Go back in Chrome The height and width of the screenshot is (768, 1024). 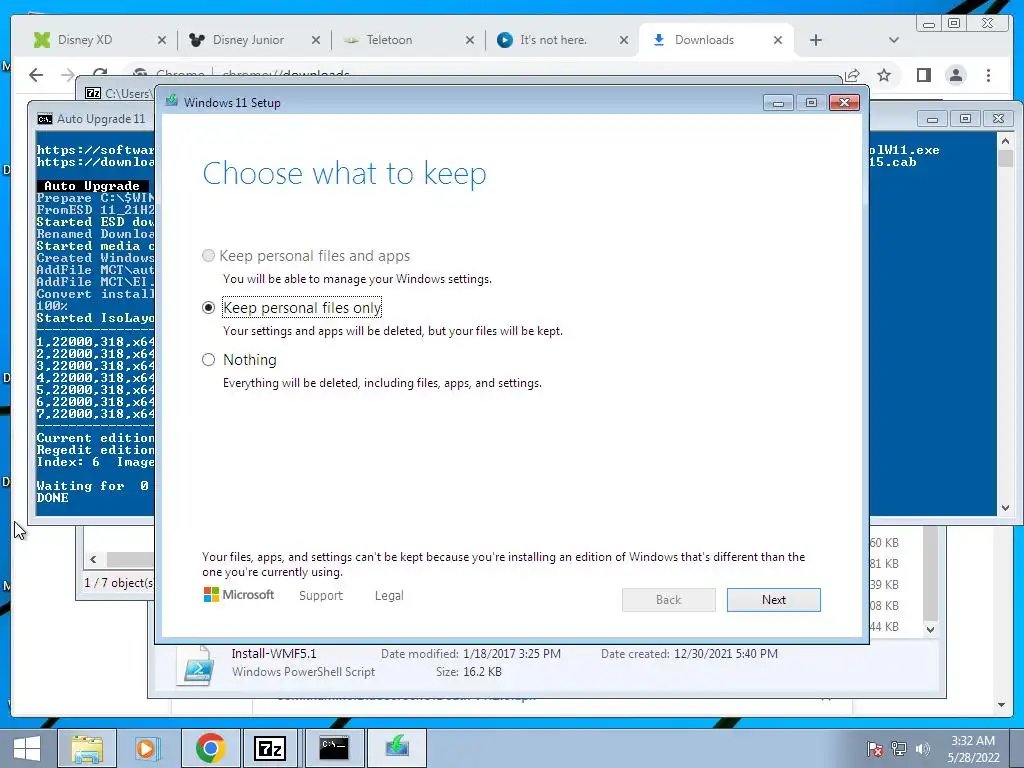pyautogui.click(x=36, y=75)
